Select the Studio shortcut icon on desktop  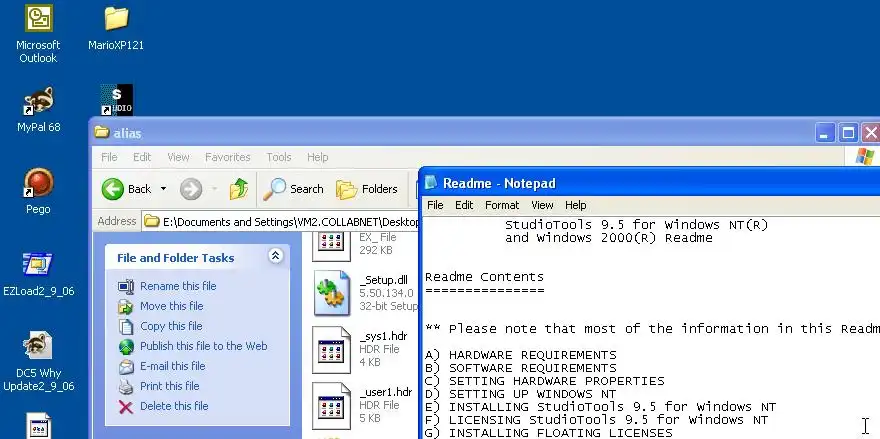117,100
